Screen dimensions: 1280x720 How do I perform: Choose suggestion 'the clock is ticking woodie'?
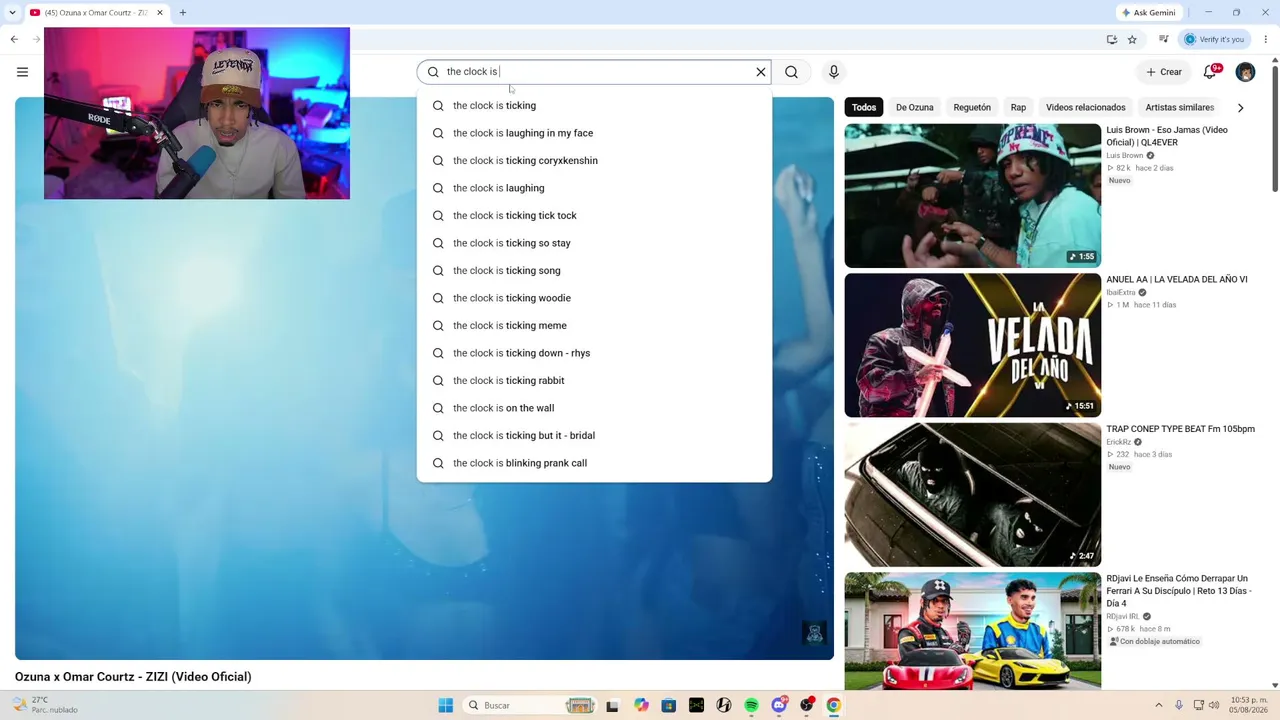594,298
